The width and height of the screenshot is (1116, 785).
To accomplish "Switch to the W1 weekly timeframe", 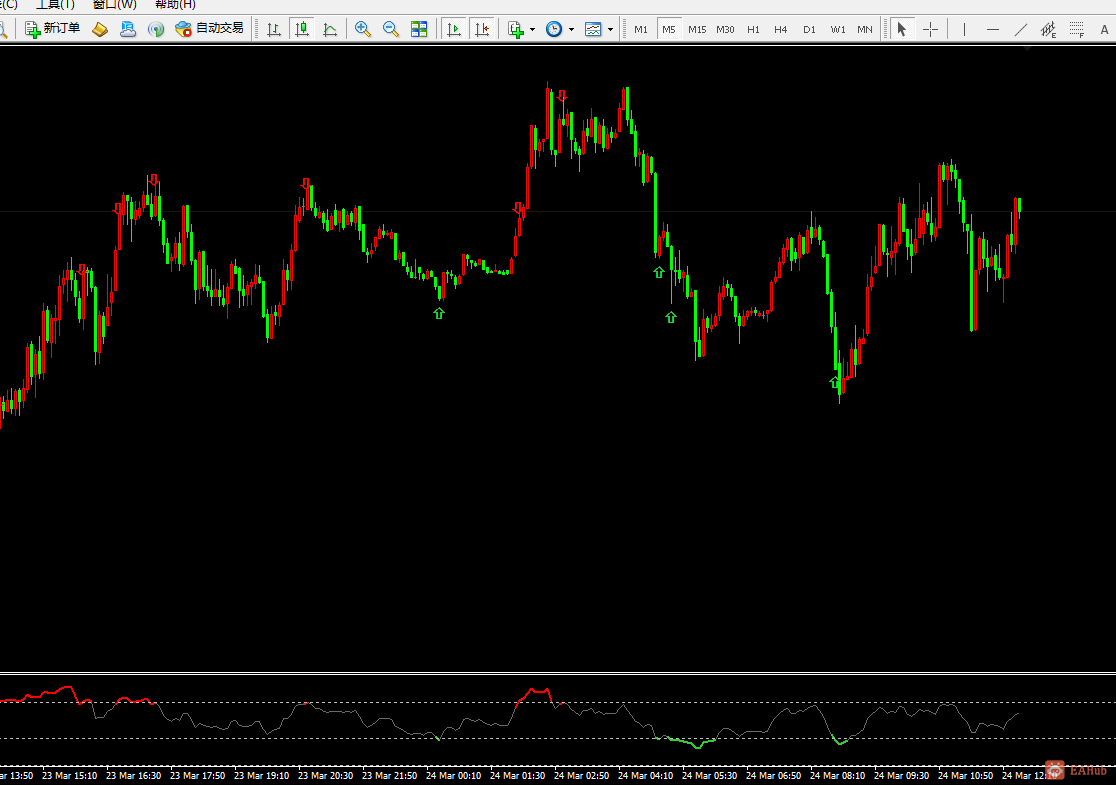I will [x=838, y=29].
